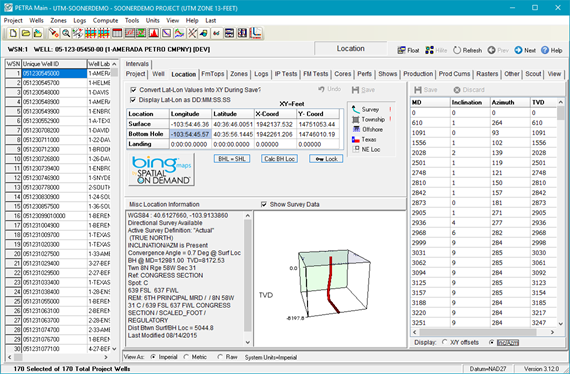This screenshot has width=570, height=374.
Task: Click the crossed lines toolbar icon
Action: coord(192,33)
